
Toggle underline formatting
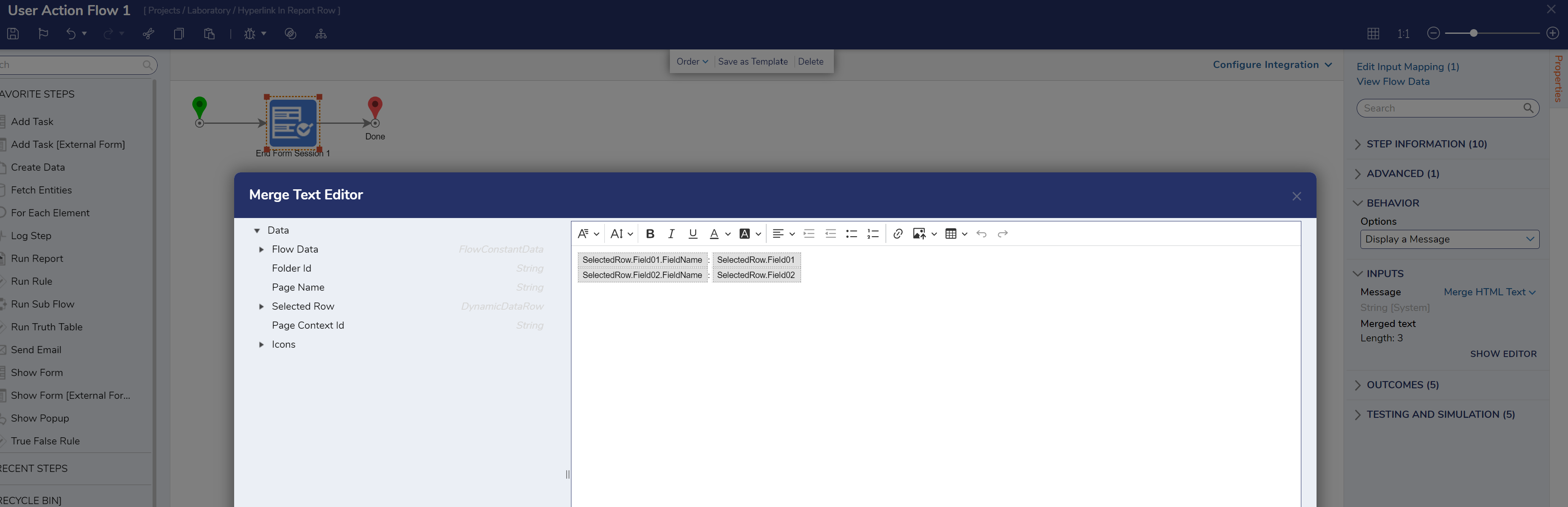click(x=692, y=234)
